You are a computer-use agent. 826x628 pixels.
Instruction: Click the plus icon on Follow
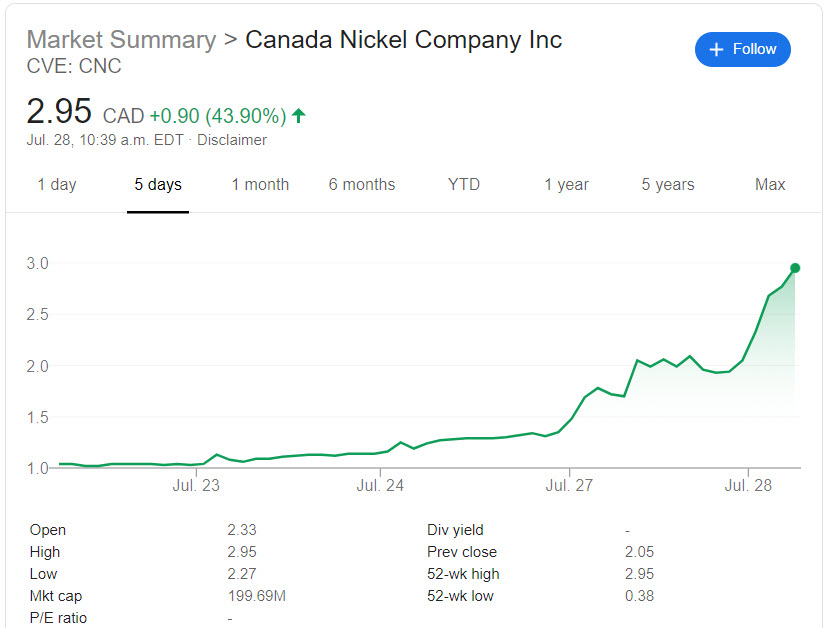[x=716, y=49]
